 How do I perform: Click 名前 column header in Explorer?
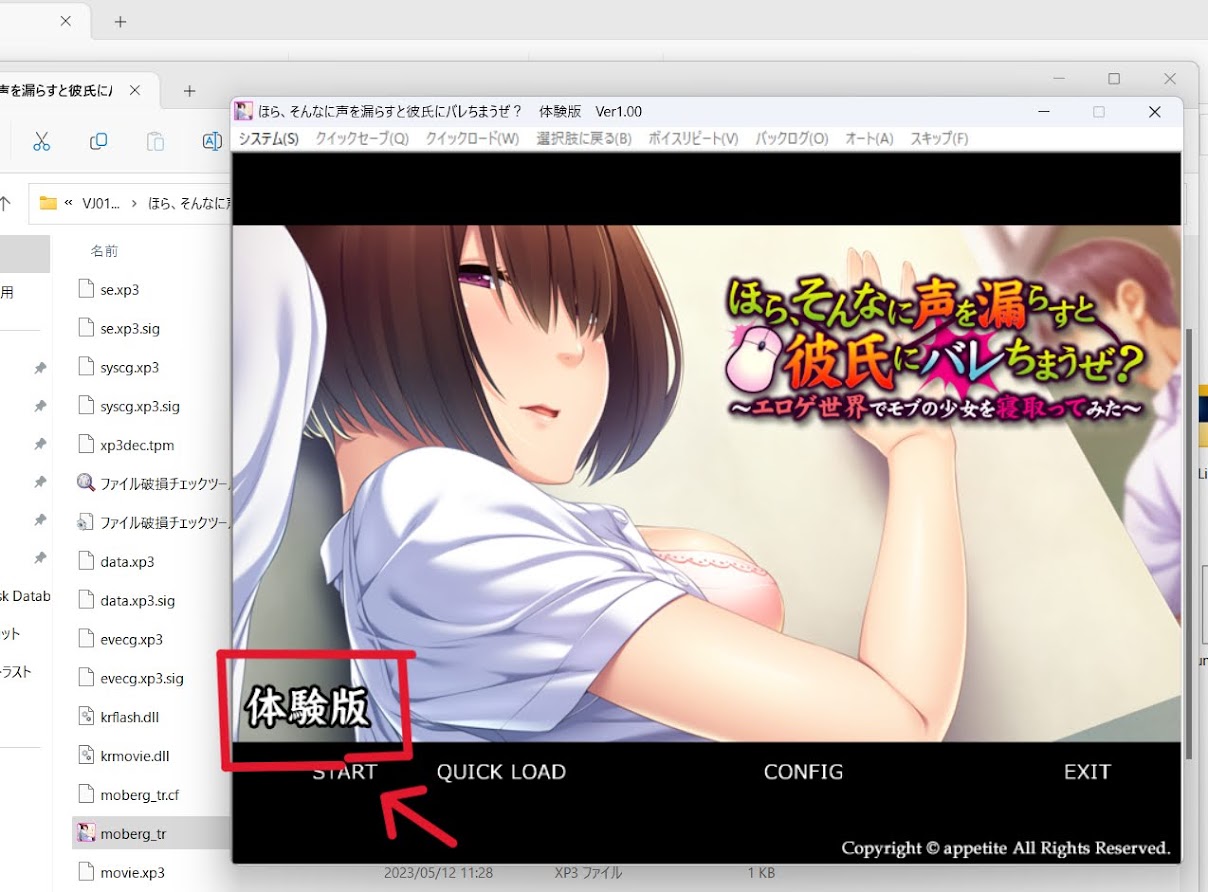tap(104, 251)
